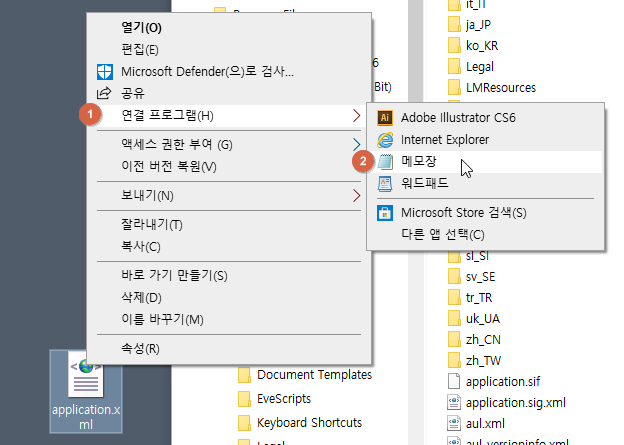Click the sv_SE folder name
Screen dimensions: 624x445
click(481, 277)
